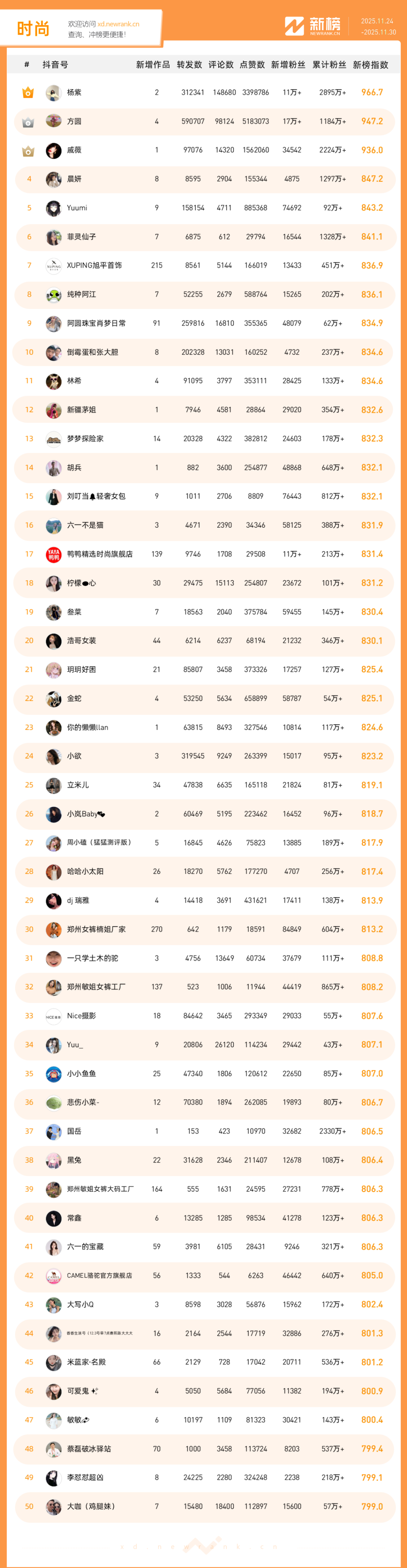Click the 新榜指数 column header
The height and width of the screenshot is (1568, 407).
(370, 65)
